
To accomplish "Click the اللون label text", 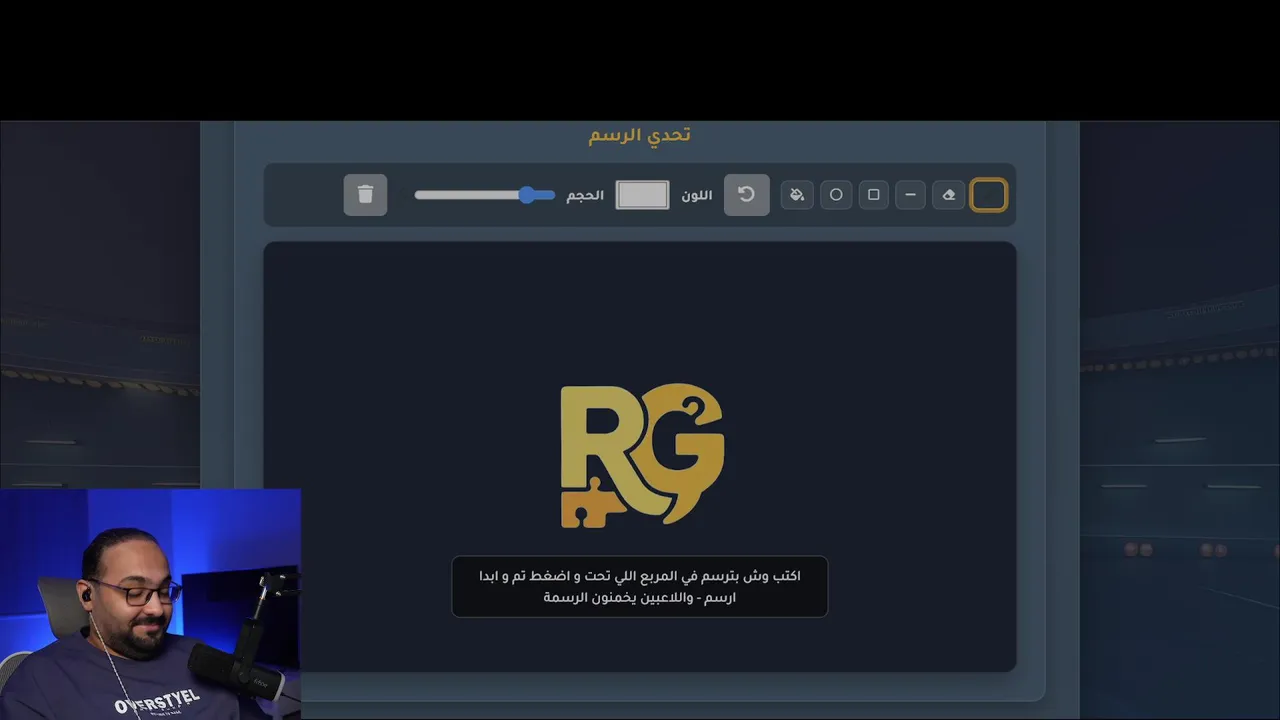I will click(x=697, y=195).
